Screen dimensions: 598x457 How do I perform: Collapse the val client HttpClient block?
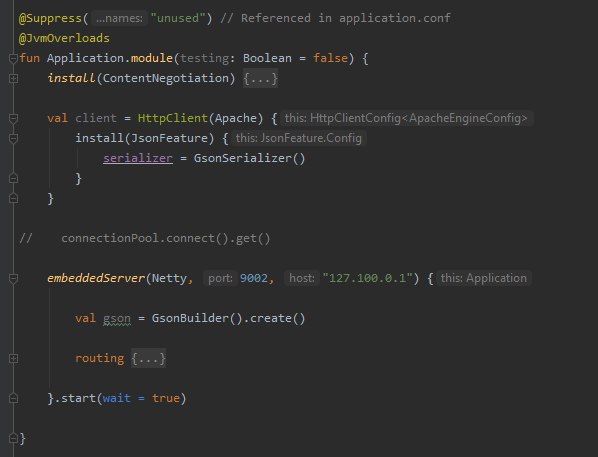tap(13, 118)
